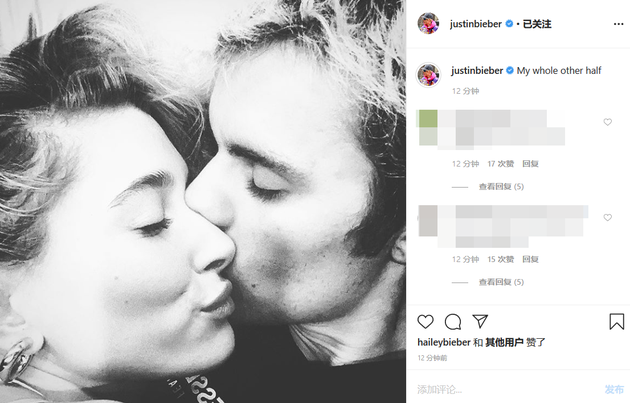Open the 已关注 following dropdown
The image size is (630, 403).
[x=537, y=24]
